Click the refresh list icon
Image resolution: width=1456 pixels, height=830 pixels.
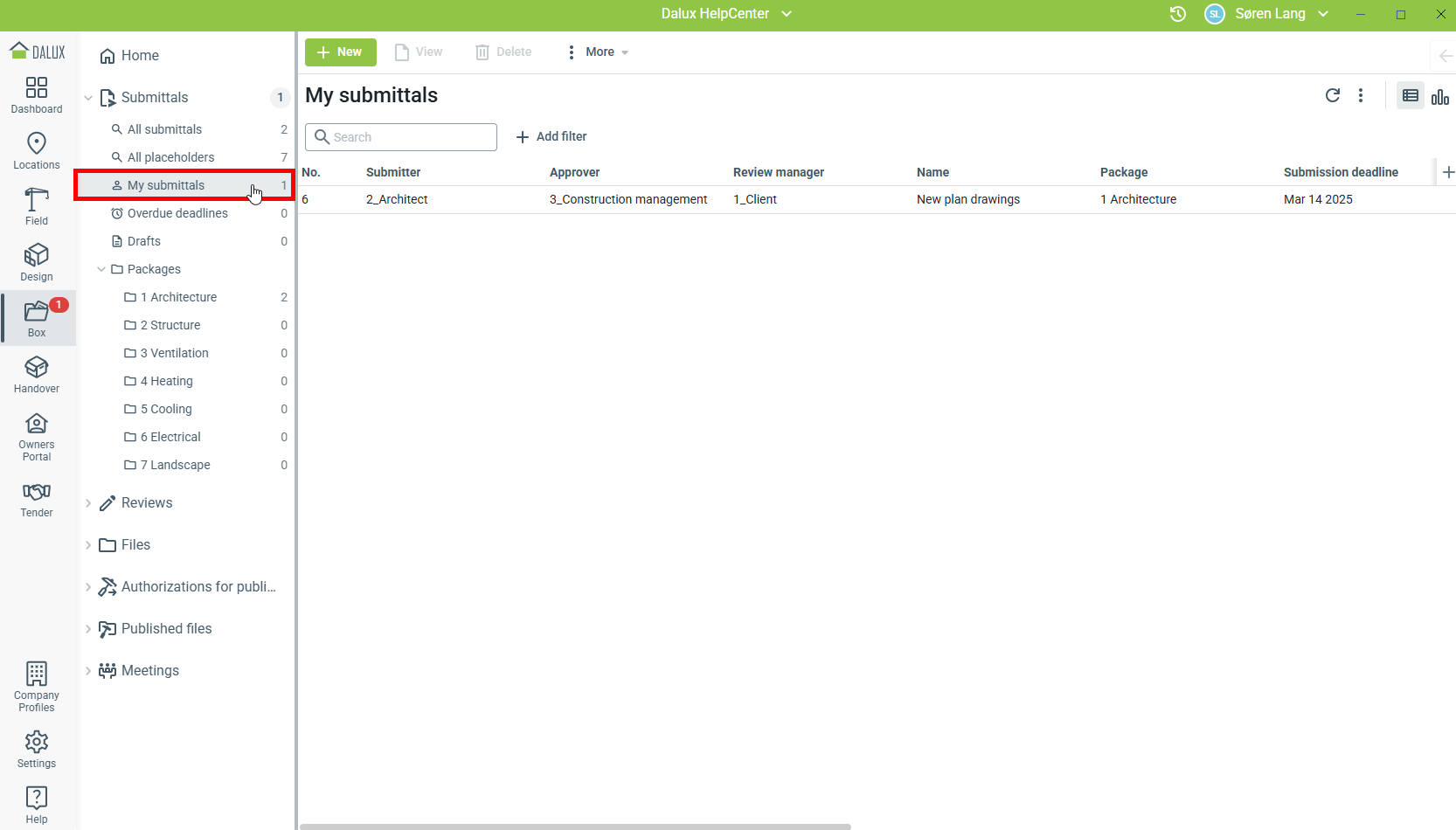click(1332, 95)
